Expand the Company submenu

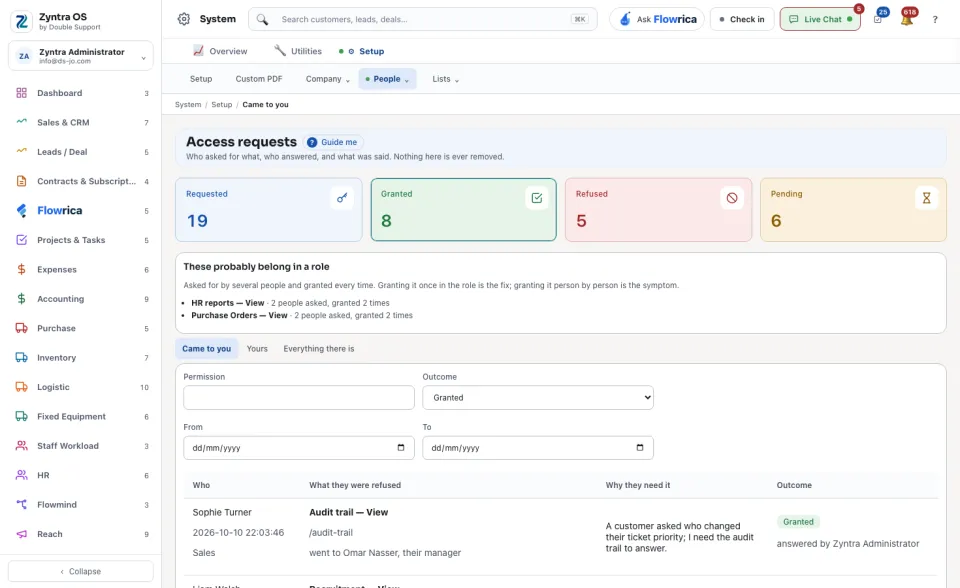328,79
